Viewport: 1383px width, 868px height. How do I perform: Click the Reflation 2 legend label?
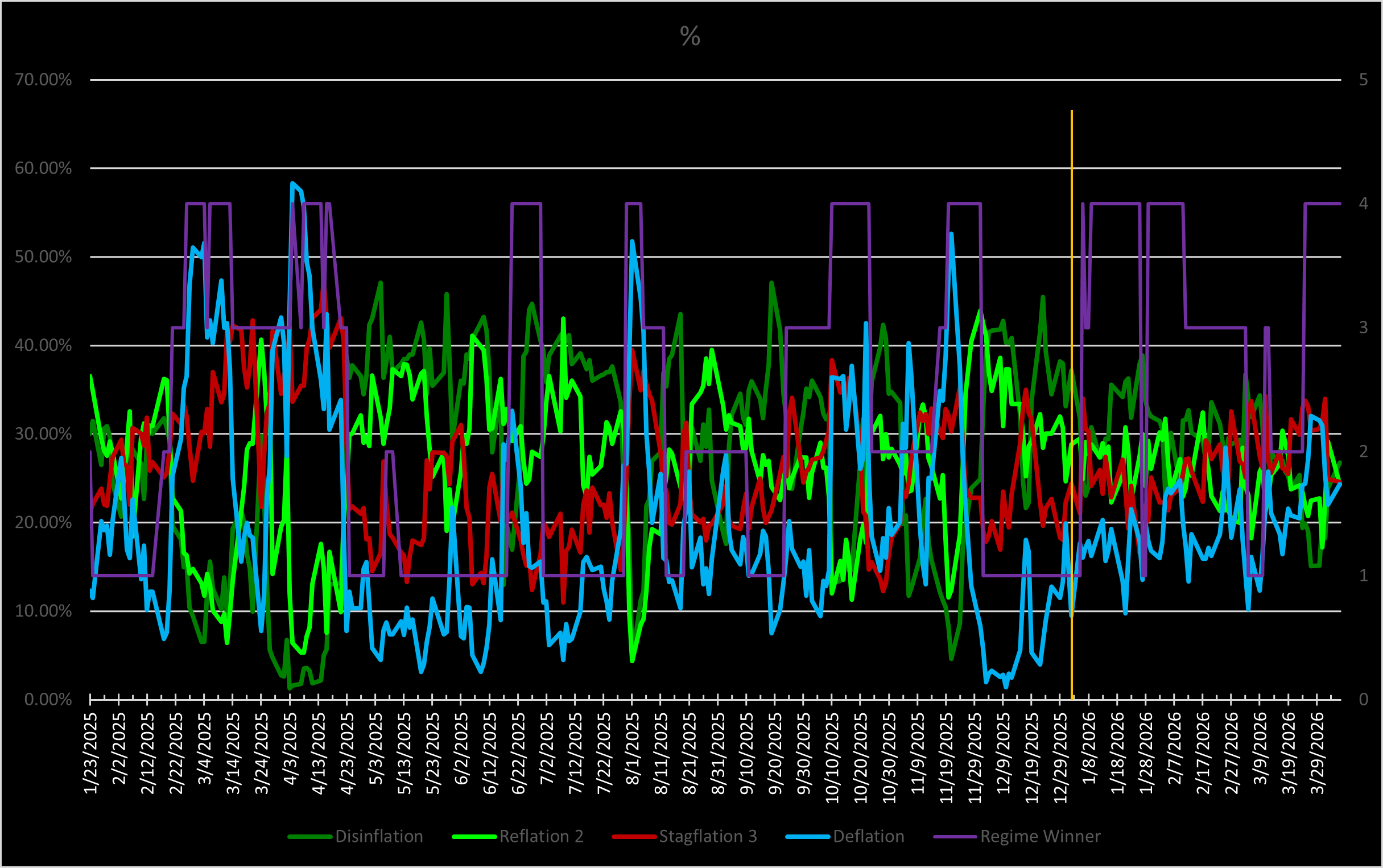point(541,836)
